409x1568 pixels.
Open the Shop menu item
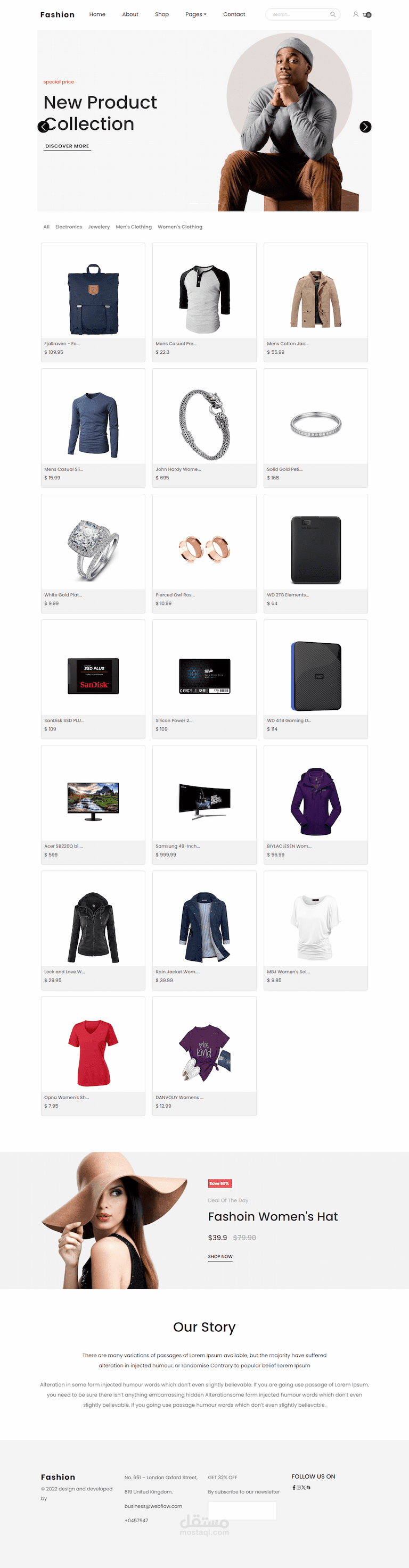click(x=161, y=14)
